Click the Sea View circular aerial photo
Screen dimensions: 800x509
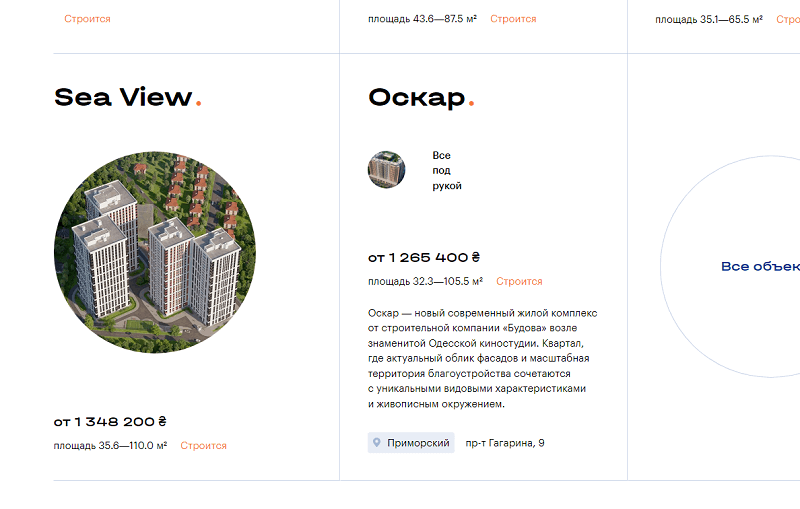(155, 252)
